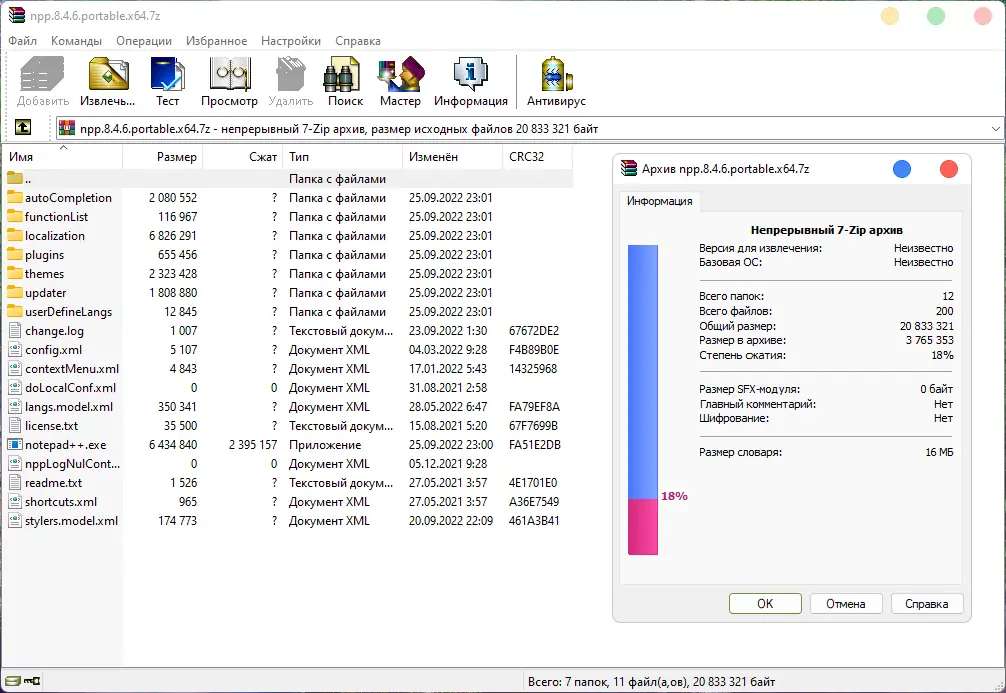The height and width of the screenshot is (693, 1006).
Task: Sort list by Имя column
Action: 63,157
